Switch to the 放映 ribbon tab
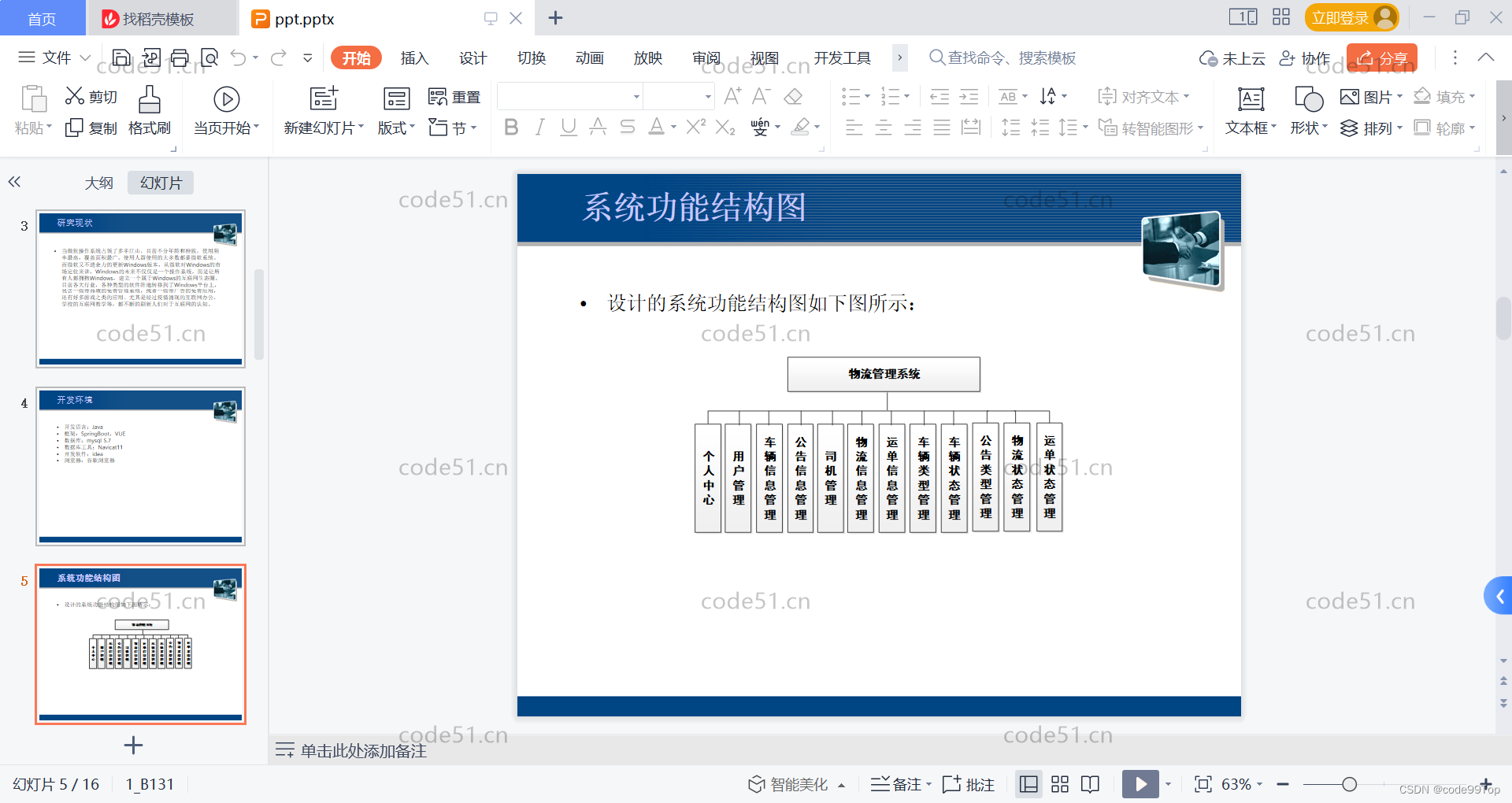 (648, 57)
